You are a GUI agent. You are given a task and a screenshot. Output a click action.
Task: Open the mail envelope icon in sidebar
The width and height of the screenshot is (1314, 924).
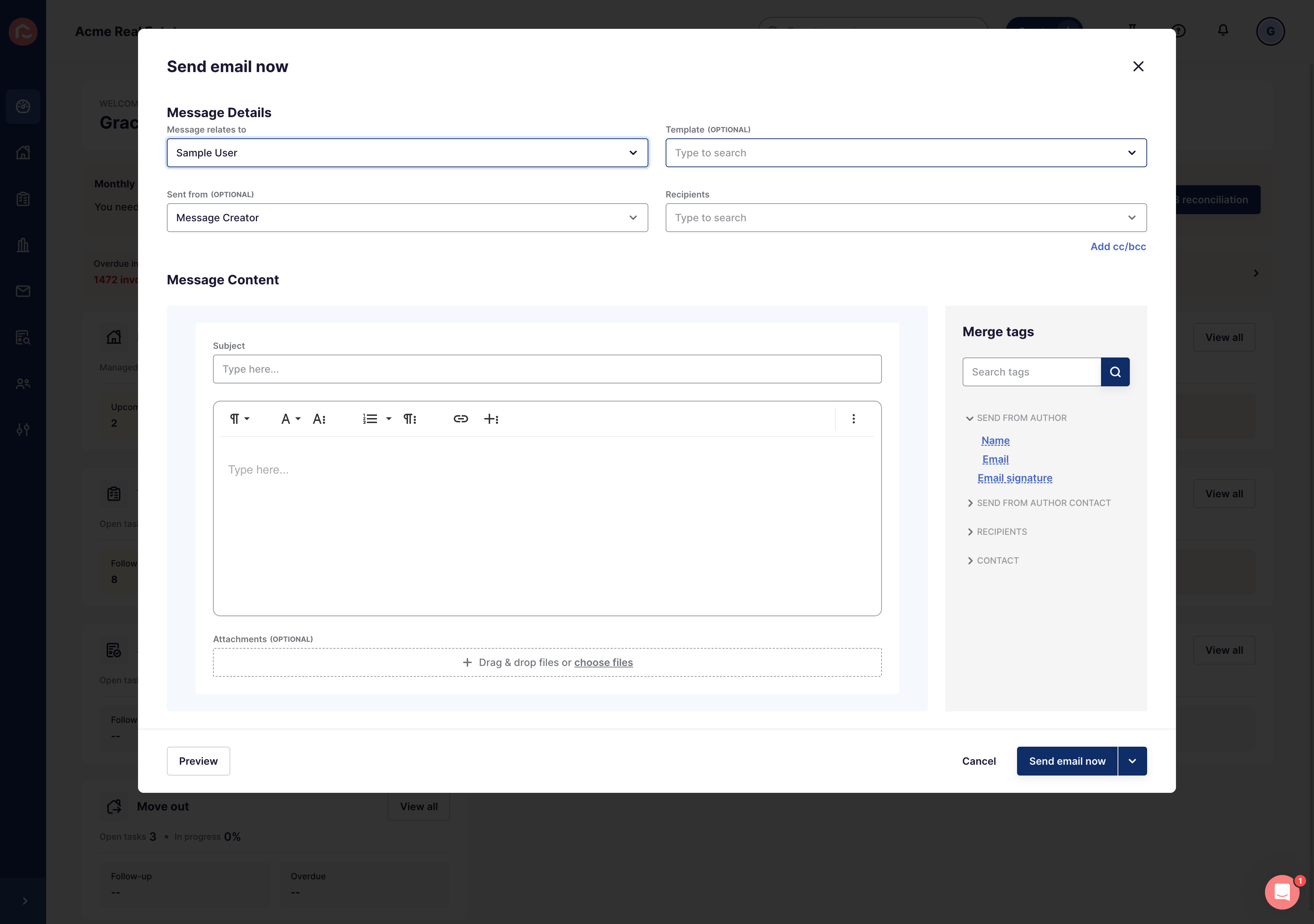point(23,291)
